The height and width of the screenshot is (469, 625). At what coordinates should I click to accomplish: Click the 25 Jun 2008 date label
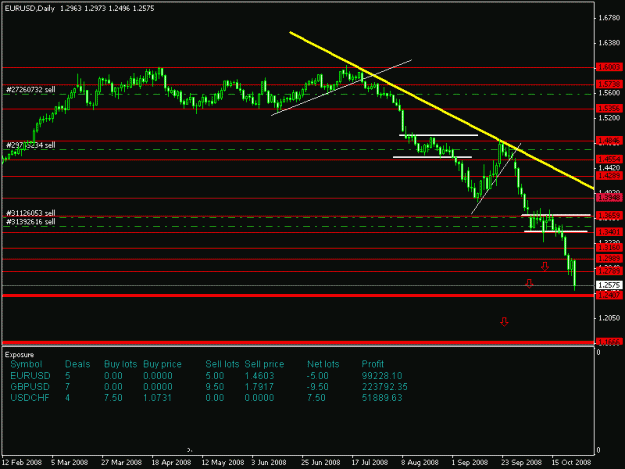(x=321, y=462)
